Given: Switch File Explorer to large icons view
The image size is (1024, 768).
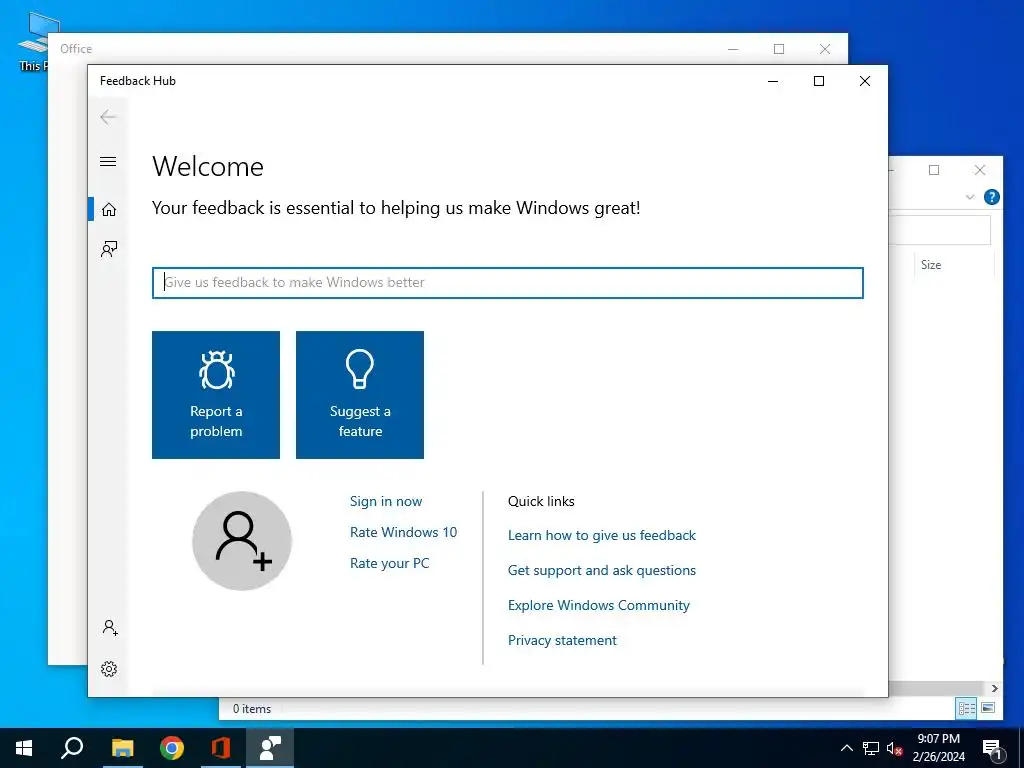Looking at the screenshot, I should pos(988,708).
